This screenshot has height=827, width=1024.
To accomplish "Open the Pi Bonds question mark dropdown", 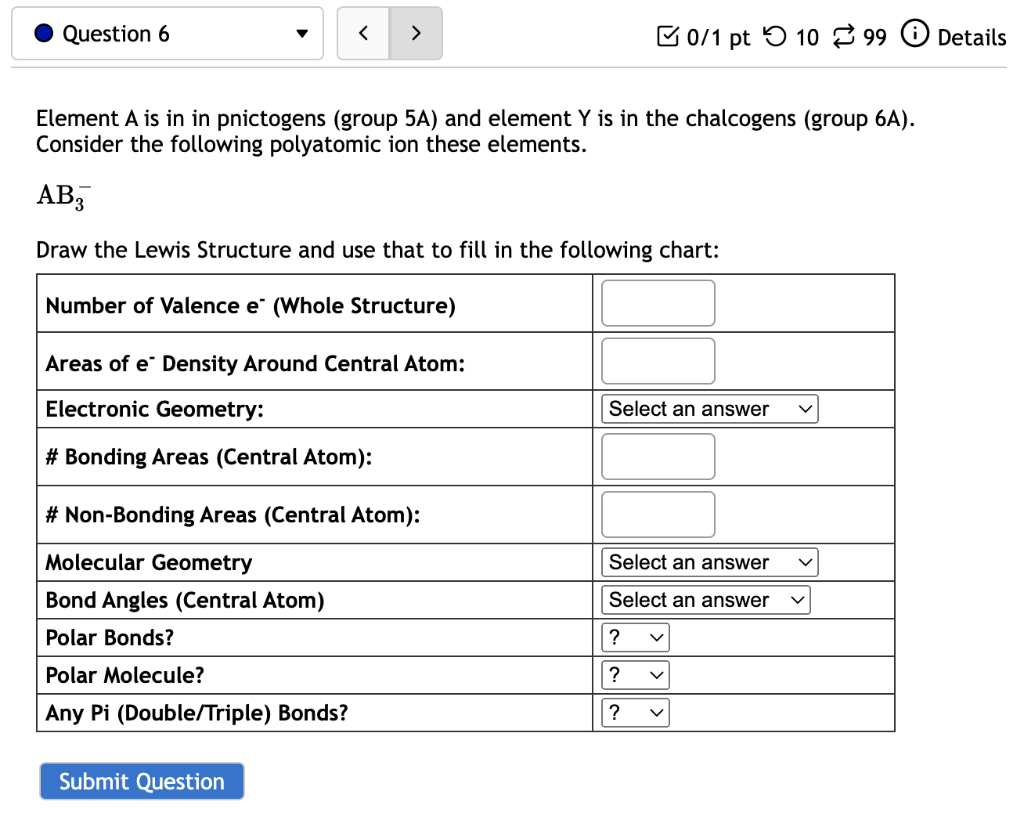I will click(x=634, y=712).
